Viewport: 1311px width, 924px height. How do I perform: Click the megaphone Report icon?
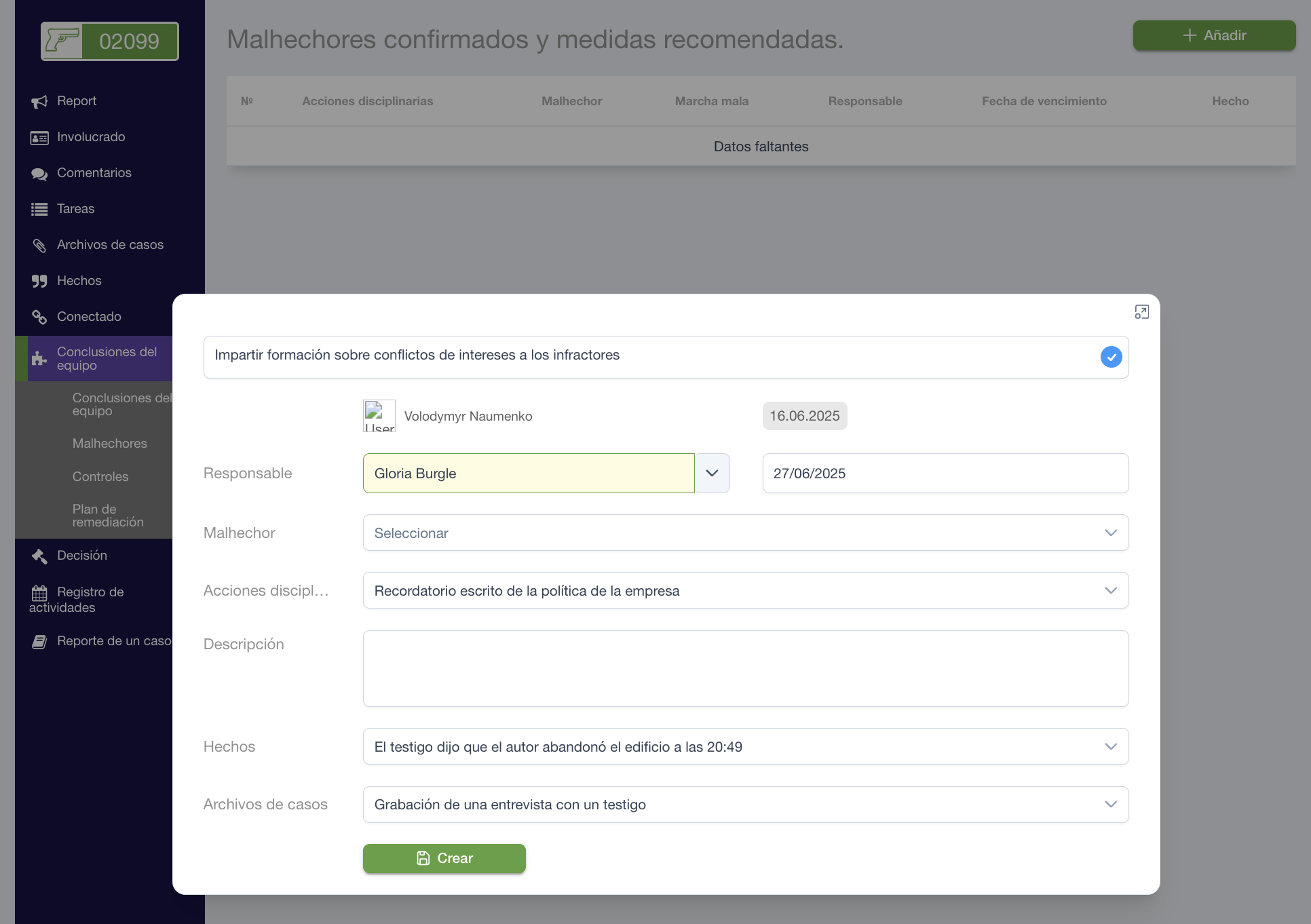(39, 102)
